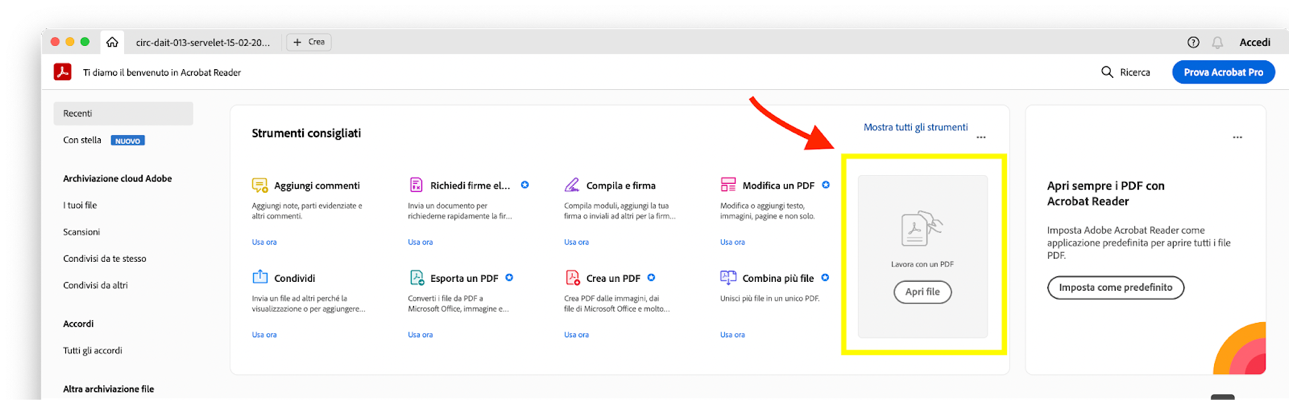The width and height of the screenshot is (1289, 400).
Task: Click the Altra archiviazione file heading
Action: [108, 389]
